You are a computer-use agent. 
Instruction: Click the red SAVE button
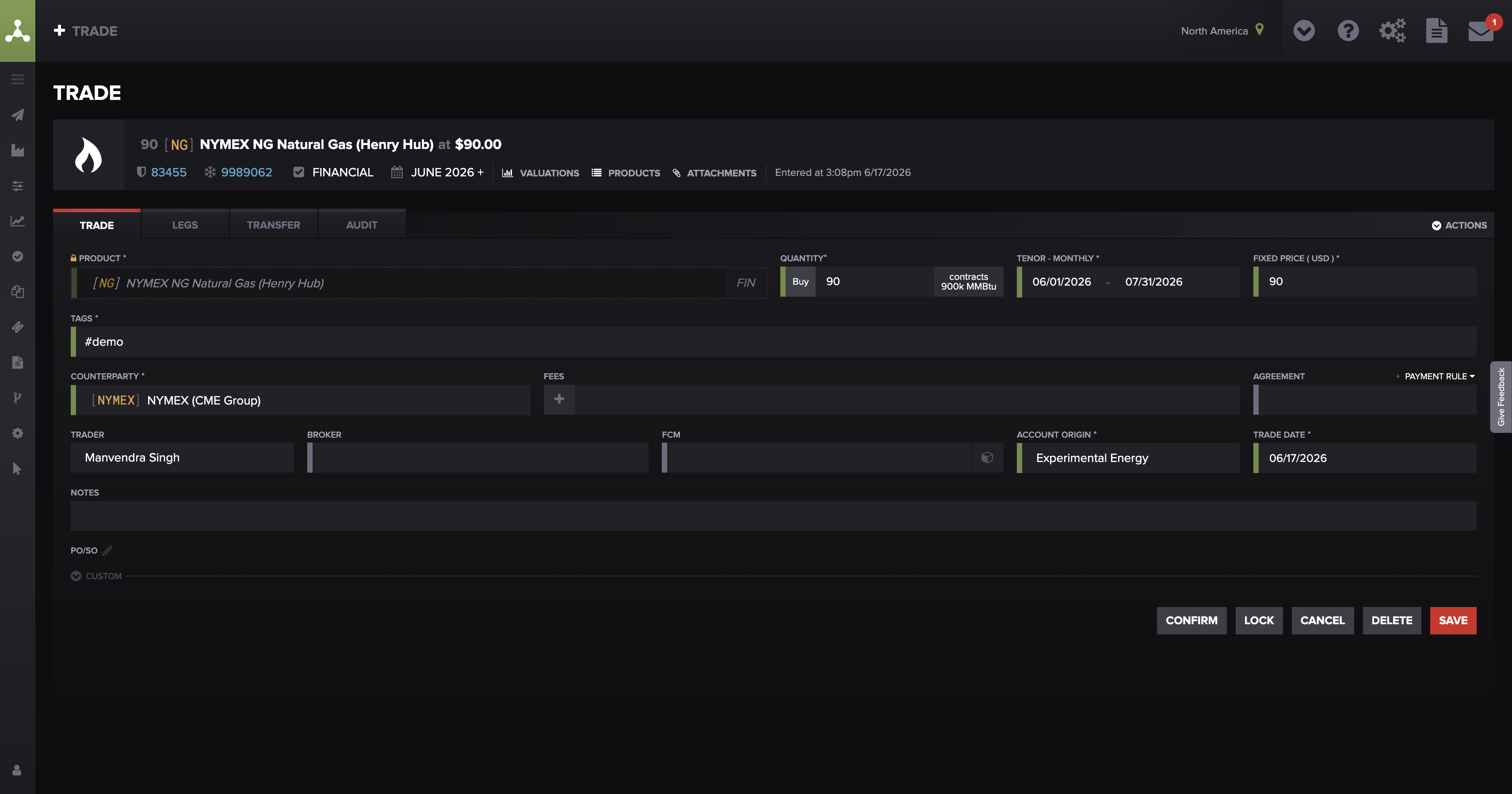[x=1453, y=620]
